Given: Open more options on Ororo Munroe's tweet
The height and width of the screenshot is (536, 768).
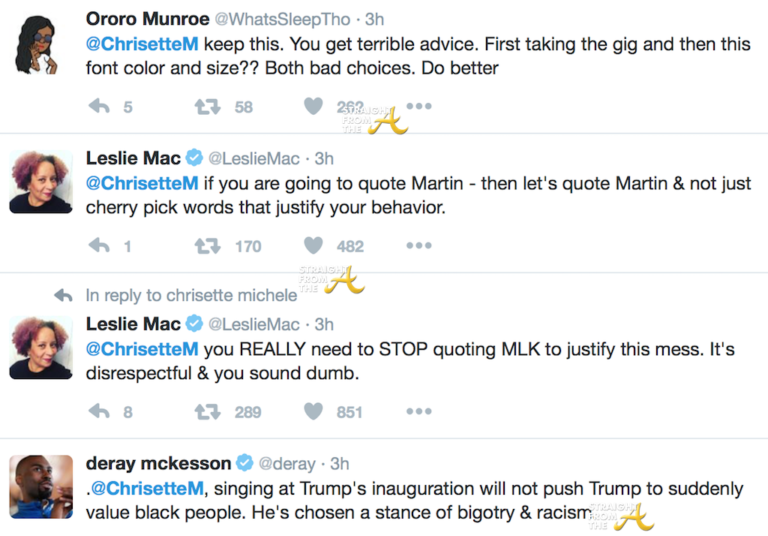Looking at the screenshot, I should pos(419,107).
